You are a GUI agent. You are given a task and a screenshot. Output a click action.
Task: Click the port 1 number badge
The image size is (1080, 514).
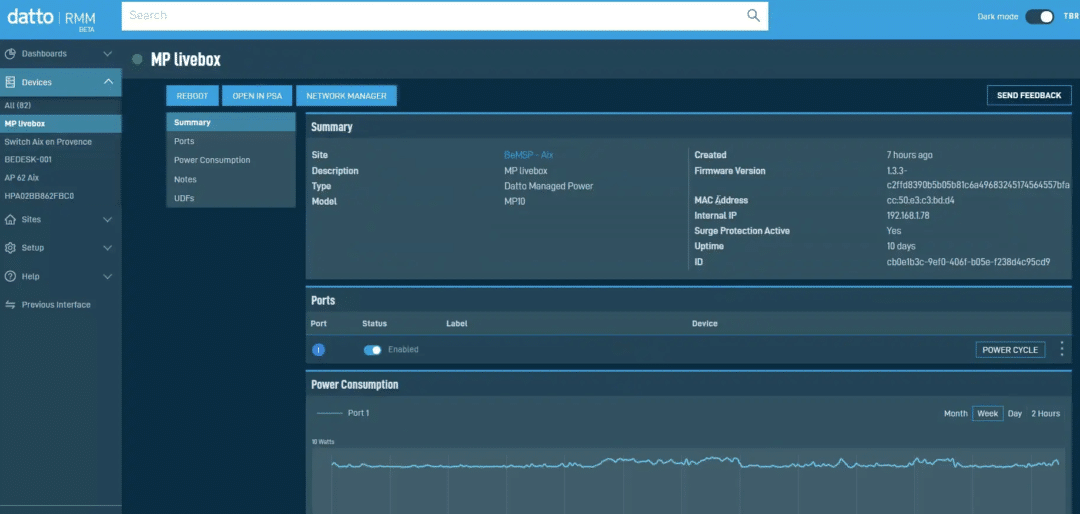pos(318,350)
